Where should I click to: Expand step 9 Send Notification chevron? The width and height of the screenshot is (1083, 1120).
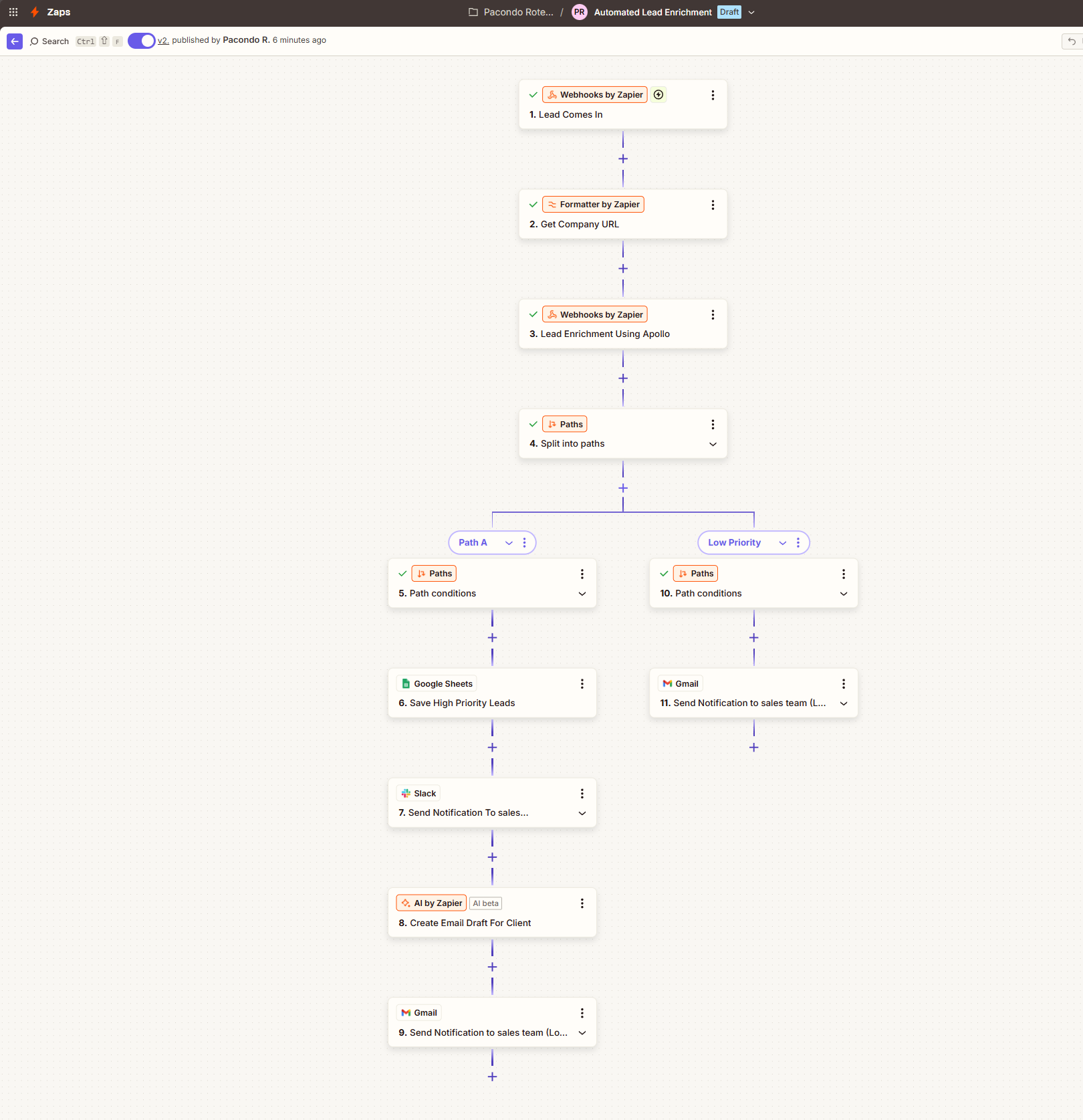(x=582, y=1033)
